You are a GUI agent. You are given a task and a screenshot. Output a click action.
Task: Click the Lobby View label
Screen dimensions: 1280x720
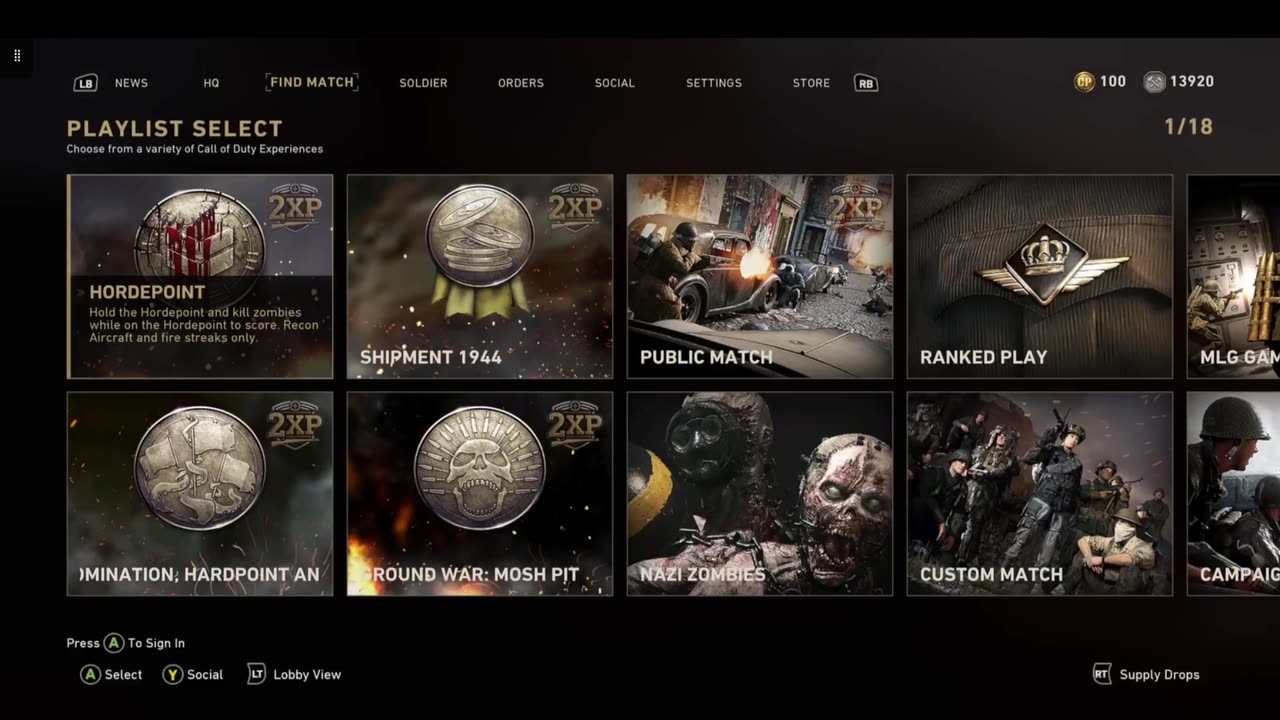click(307, 675)
